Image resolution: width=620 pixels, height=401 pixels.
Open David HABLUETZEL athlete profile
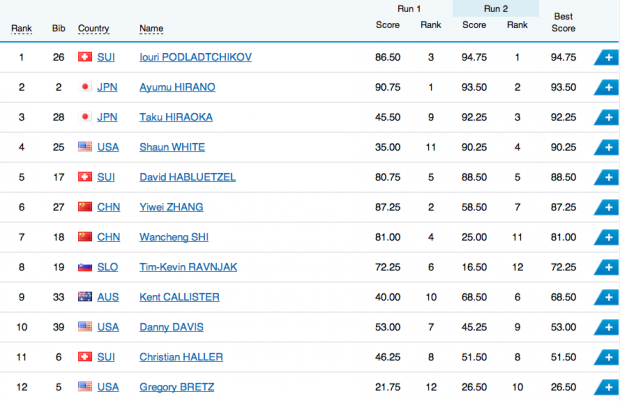[x=190, y=178]
